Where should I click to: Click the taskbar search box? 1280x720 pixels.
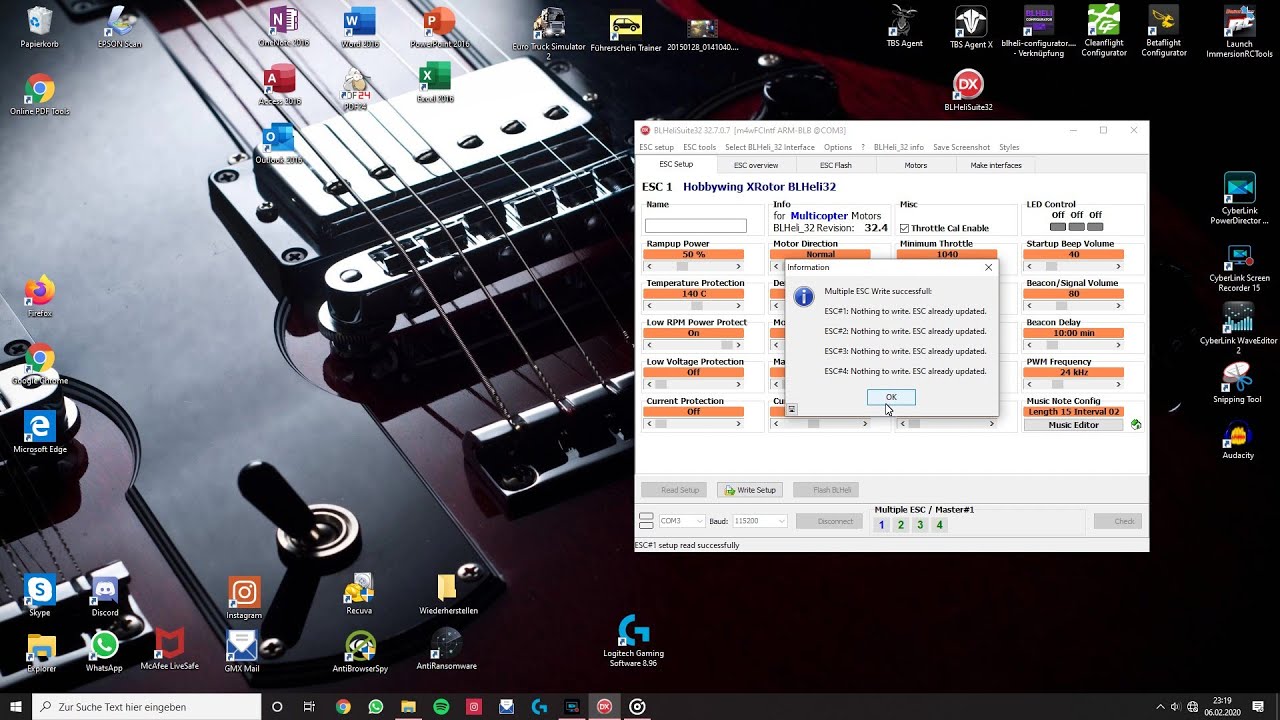pyautogui.click(x=147, y=706)
